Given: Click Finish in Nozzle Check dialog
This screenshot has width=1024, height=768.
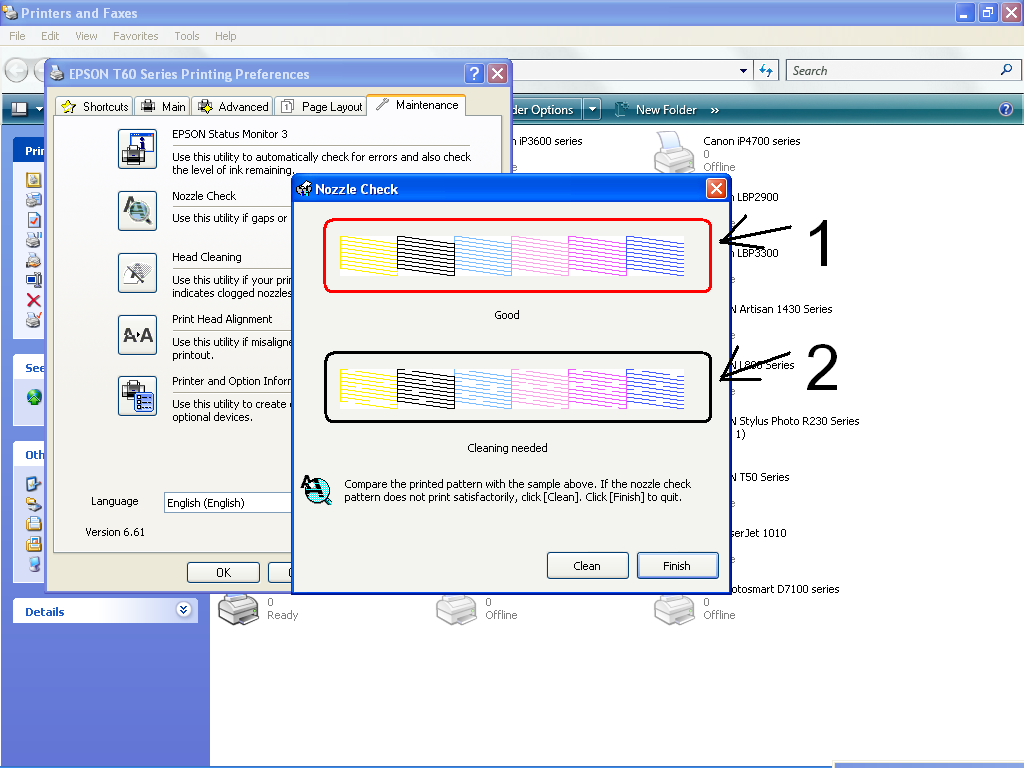Looking at the screenshot, I should [677, 566].
